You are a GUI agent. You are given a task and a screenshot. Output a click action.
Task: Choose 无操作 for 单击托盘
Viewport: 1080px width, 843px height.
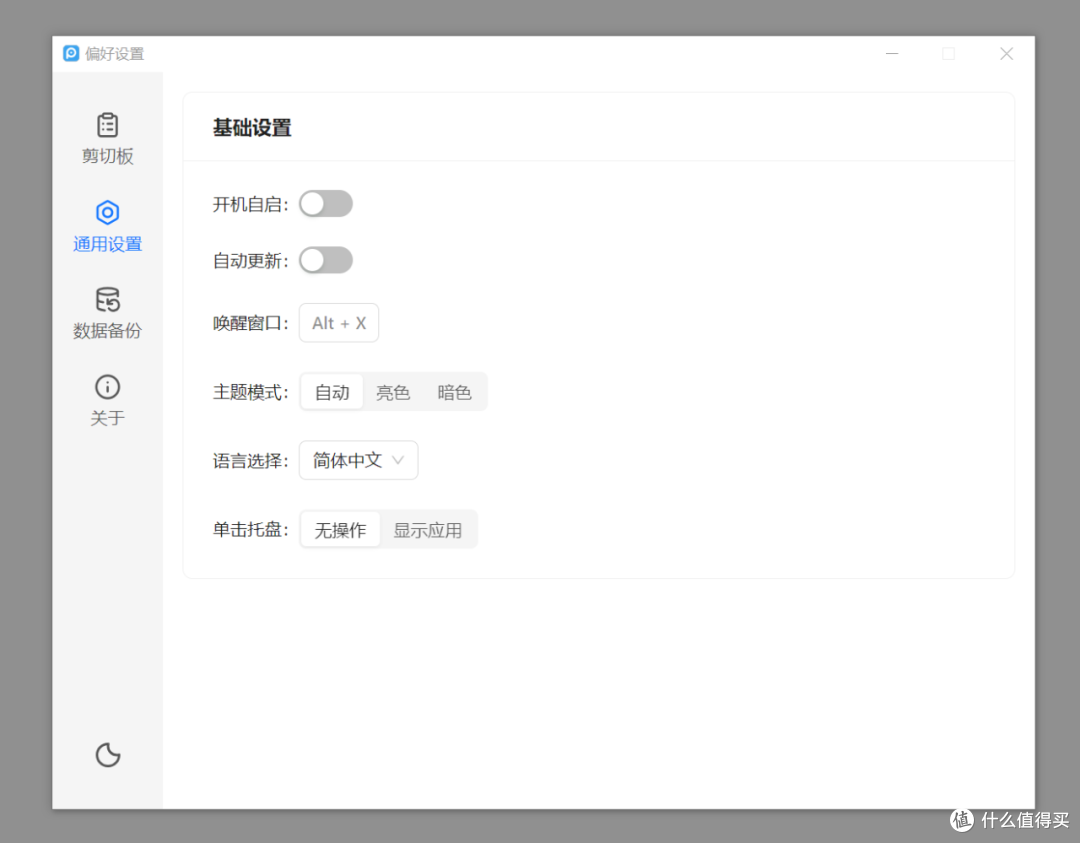pos(340,529)
